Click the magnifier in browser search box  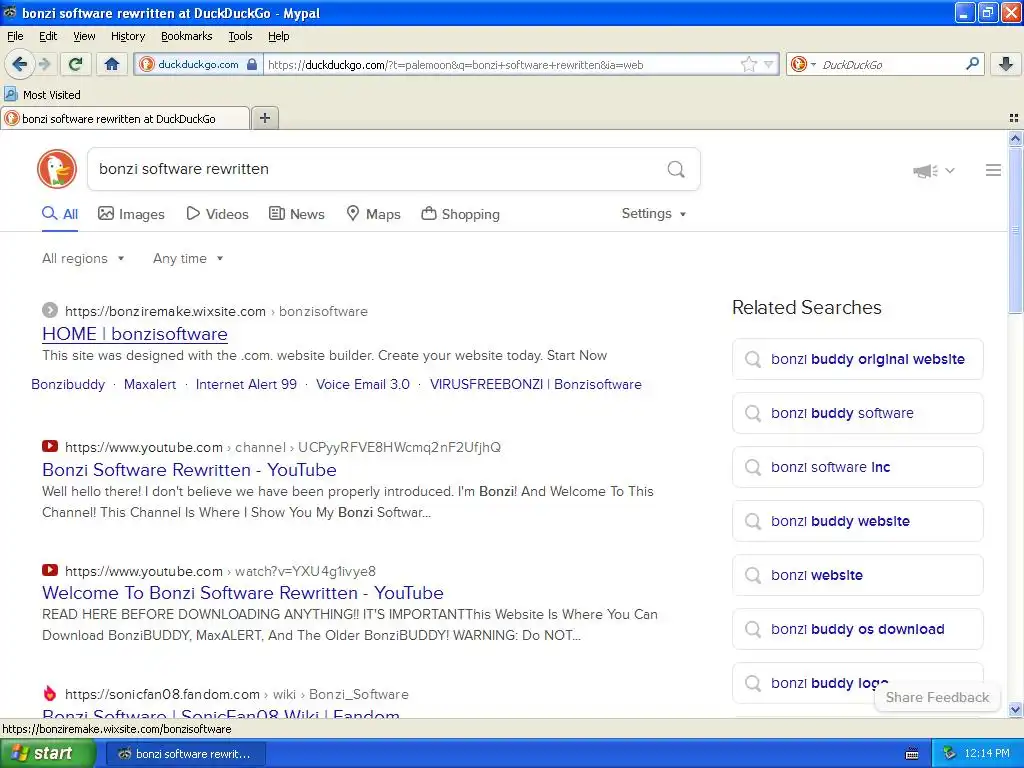click(x=972, y=64)
